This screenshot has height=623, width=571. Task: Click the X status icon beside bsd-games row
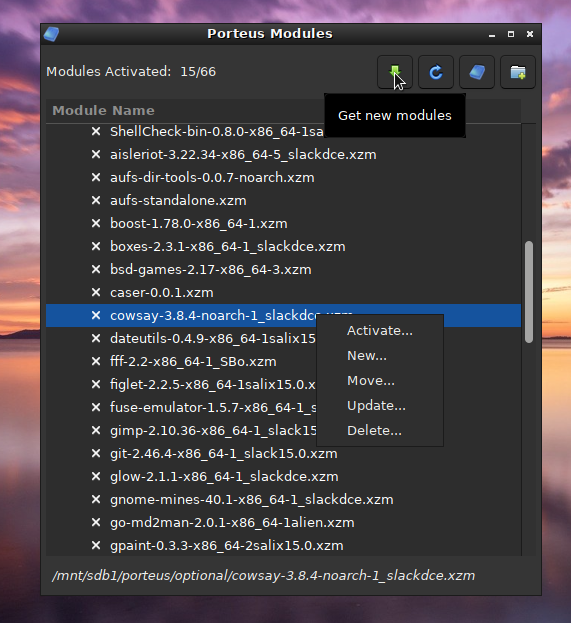point(96,269)
